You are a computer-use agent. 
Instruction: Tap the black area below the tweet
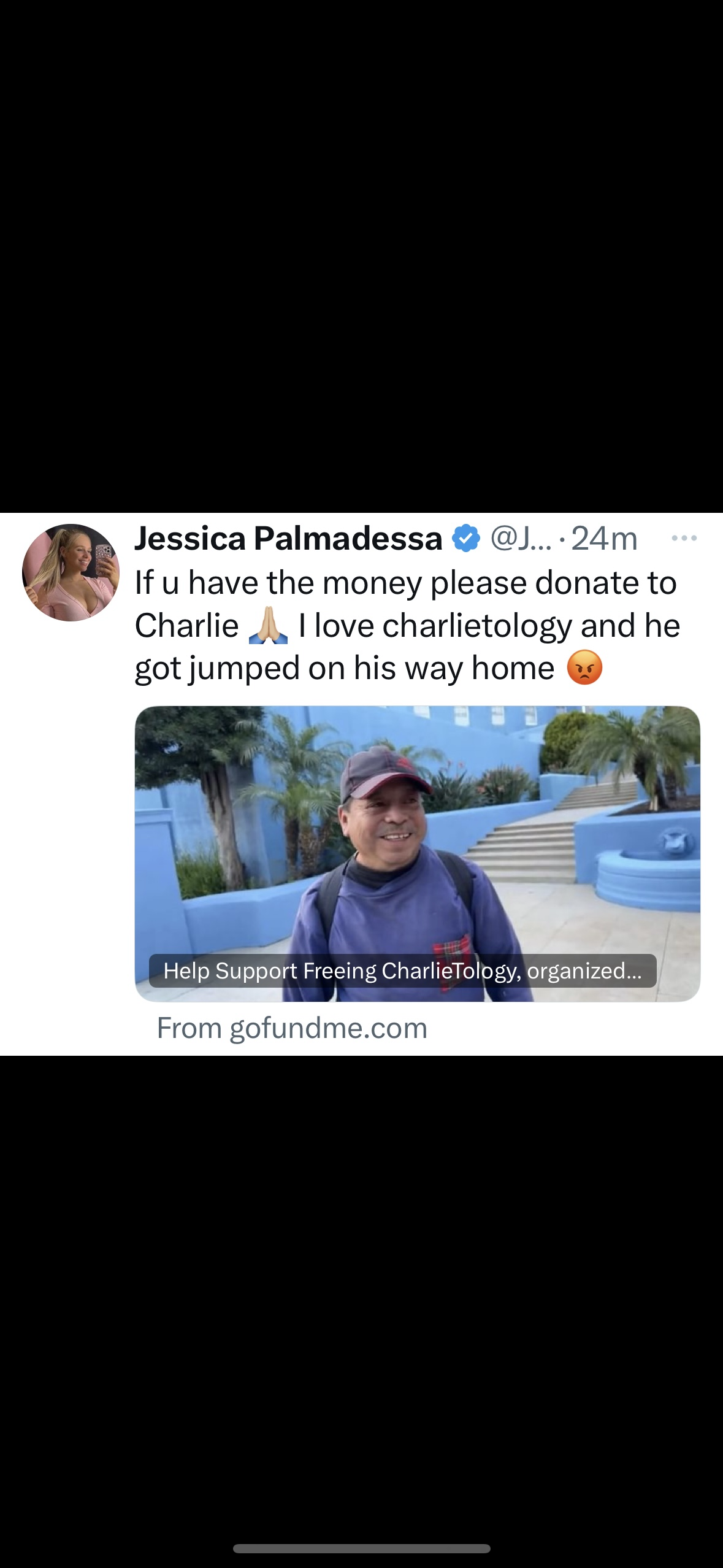point(361,1288)
